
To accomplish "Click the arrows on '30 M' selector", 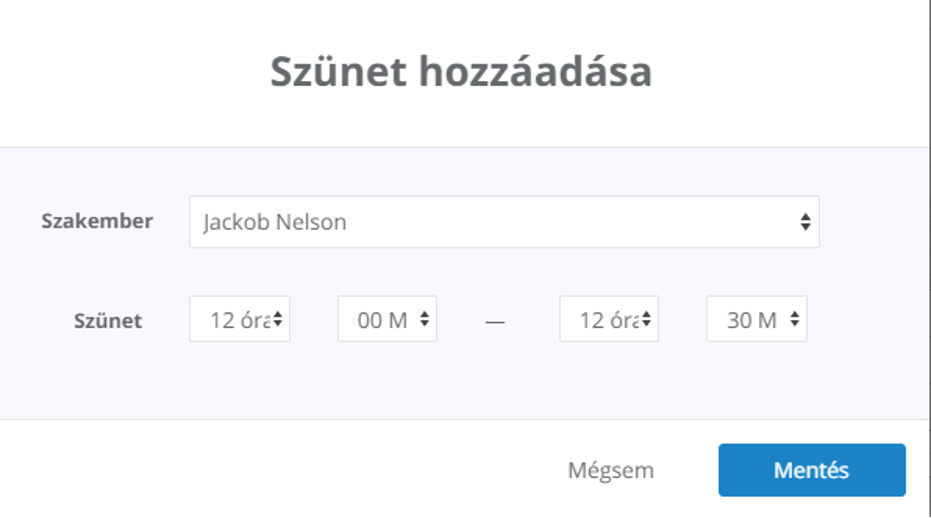I will [x=794, y=319].
